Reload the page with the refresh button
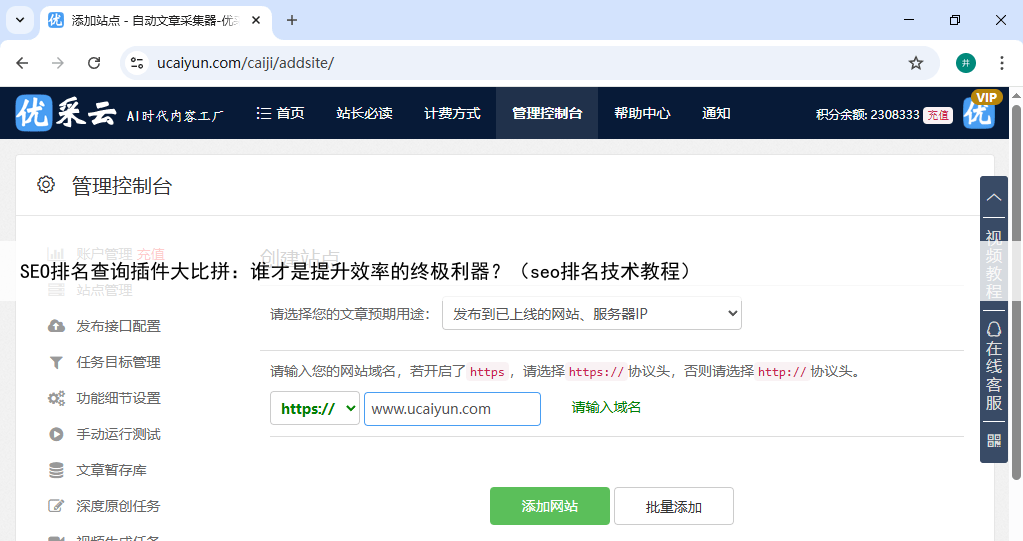The height and width of the screenshot is (541, 1023). coord(94,63)
